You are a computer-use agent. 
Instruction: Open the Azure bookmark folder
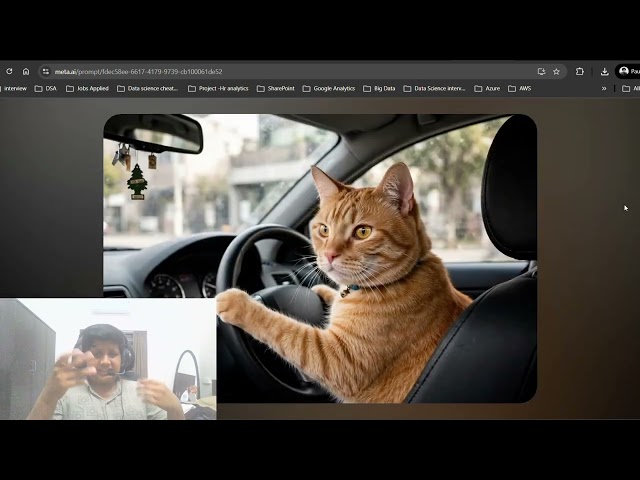487,88
